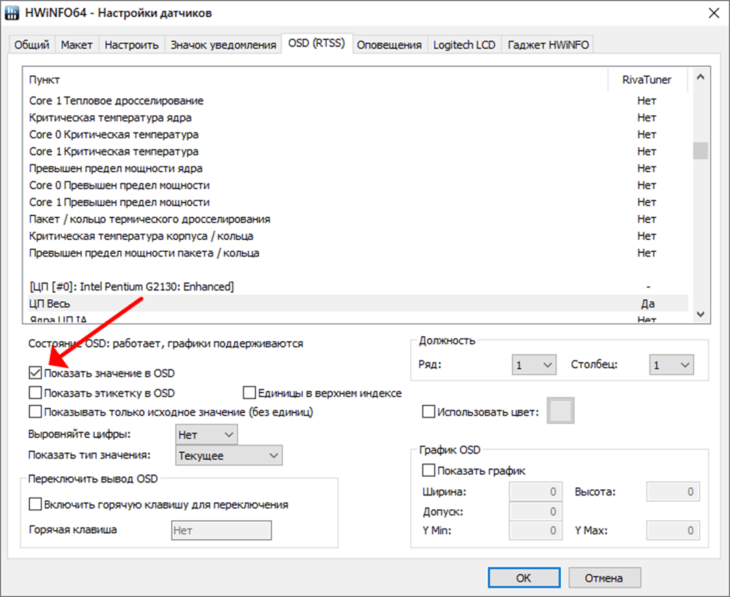Select Core 1 Тепловое дросселирование row
This screenshot has width=730, height=597.
pyautogui.click(x=358, y=101)
